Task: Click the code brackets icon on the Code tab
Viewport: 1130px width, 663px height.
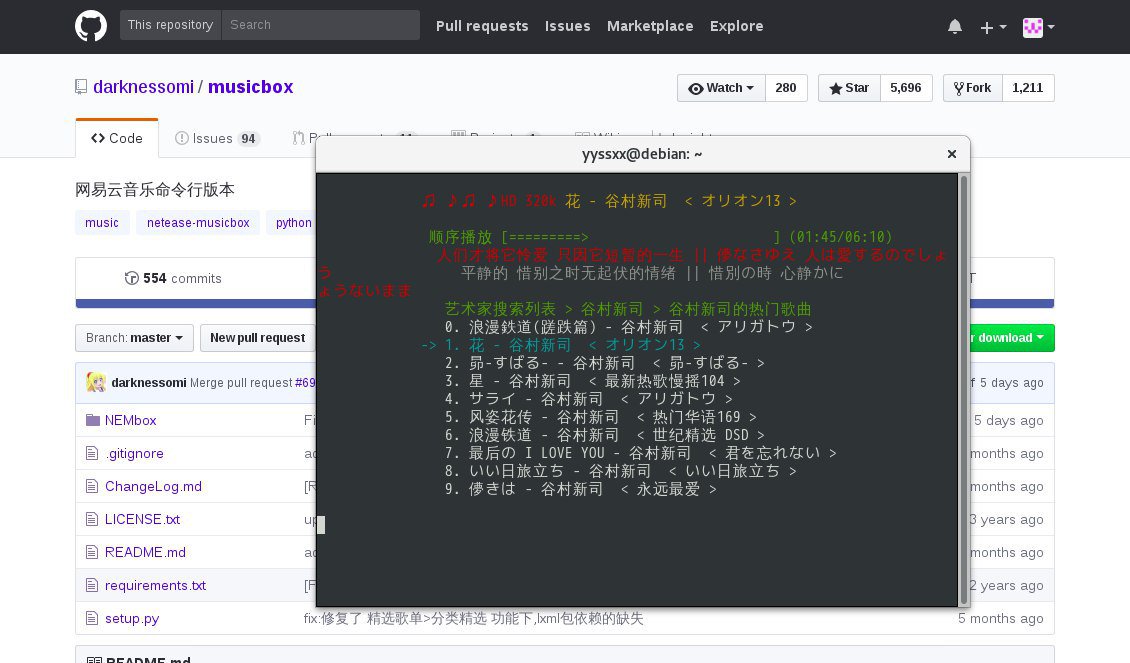Action: 97,138
